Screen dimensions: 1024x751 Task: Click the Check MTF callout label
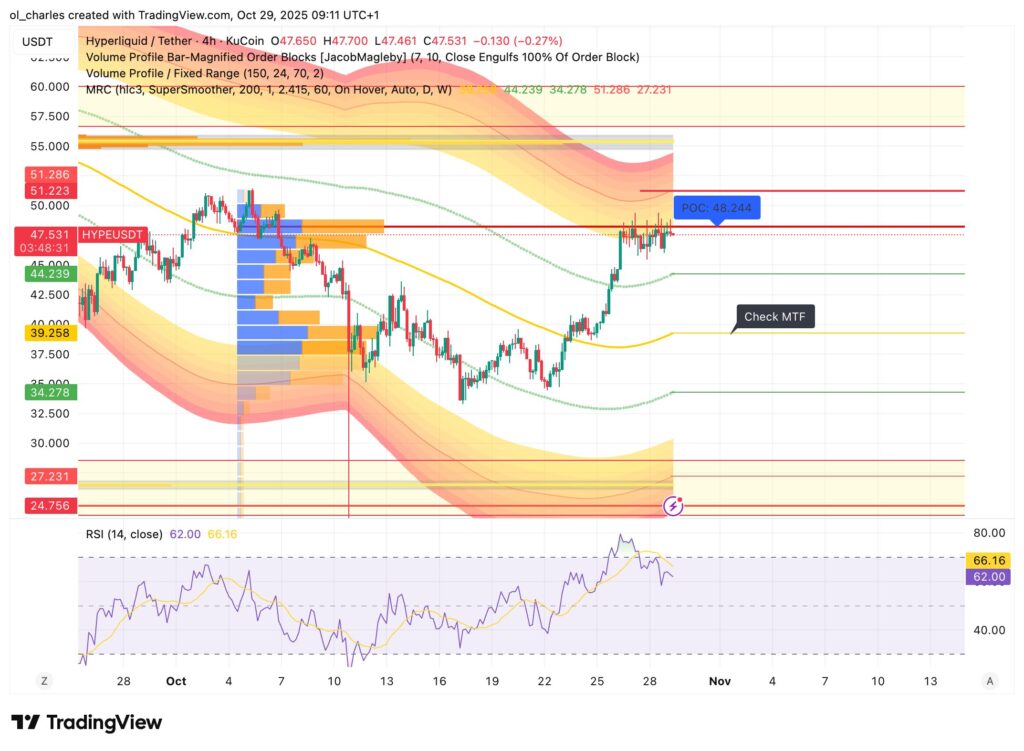click(x=776, y=317)
